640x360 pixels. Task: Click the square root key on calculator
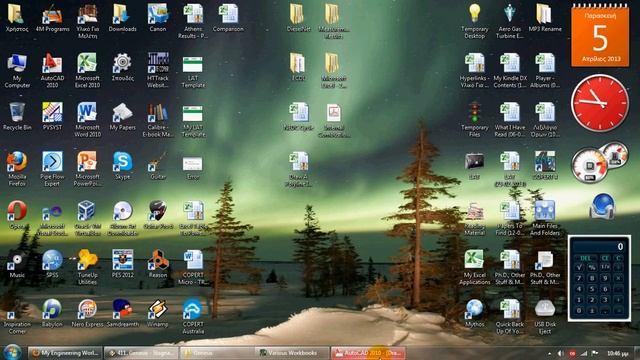coord(579,267)
